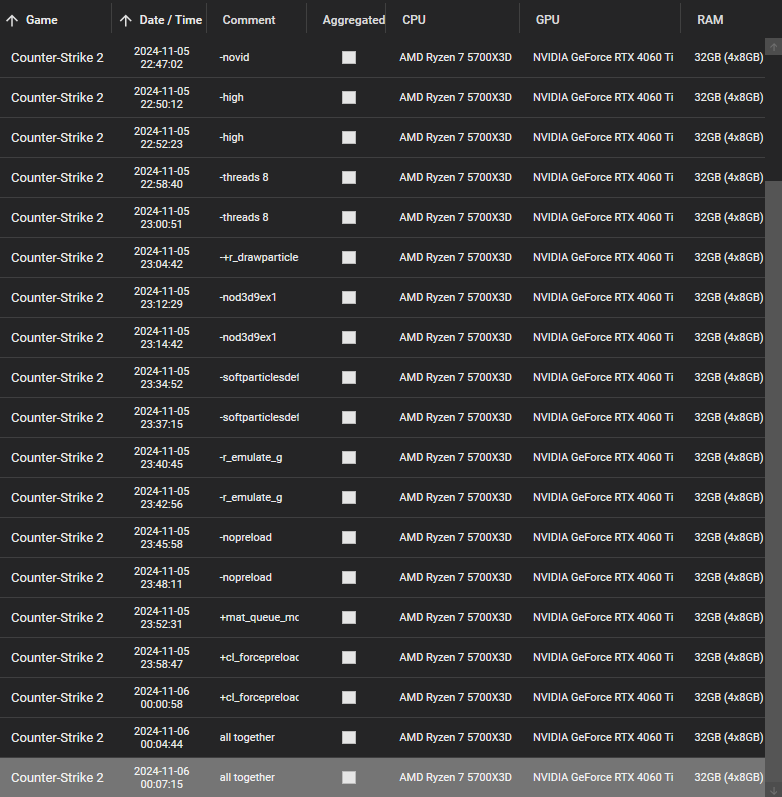
Task: Toggle Aggregated checkbox for 23:12:29 -nod3d9ex1
Action: [349, 297]
